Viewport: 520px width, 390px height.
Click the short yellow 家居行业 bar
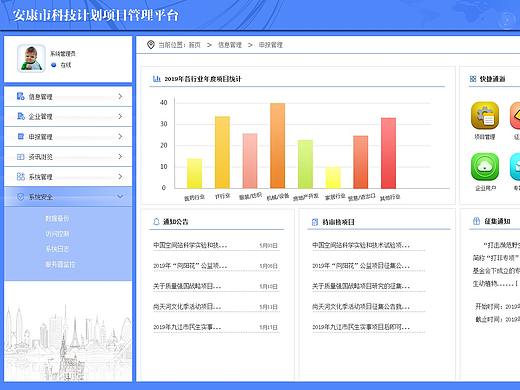pos(333,177)
